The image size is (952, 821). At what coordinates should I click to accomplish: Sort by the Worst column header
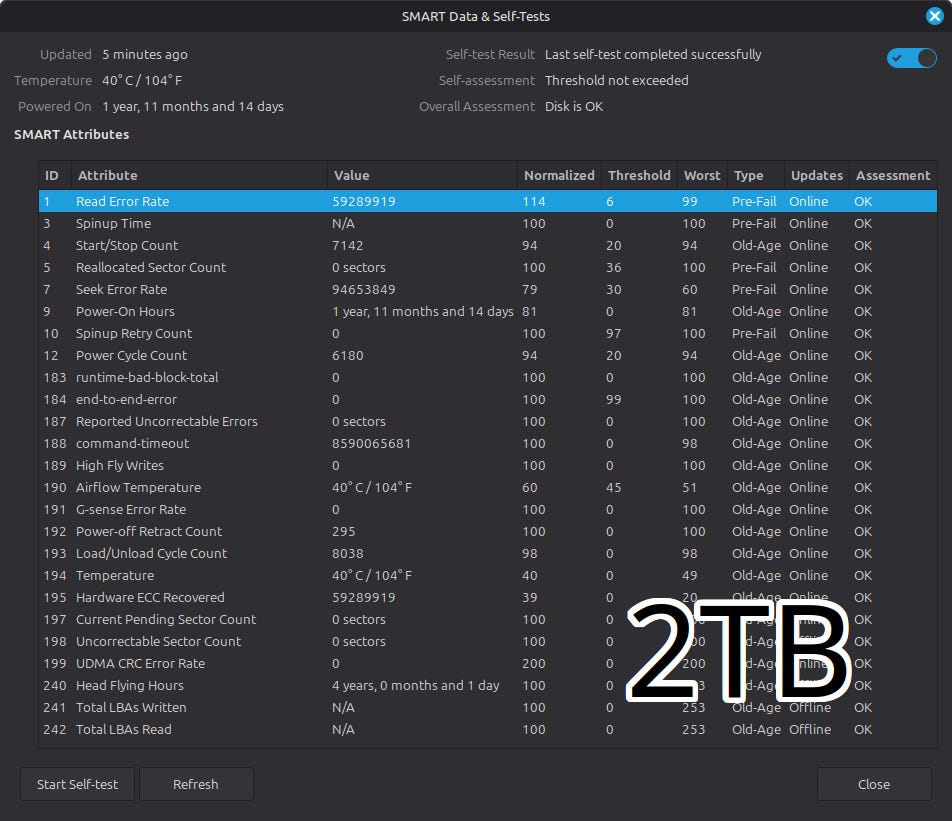pyautogui.click(x=702, y=175)
